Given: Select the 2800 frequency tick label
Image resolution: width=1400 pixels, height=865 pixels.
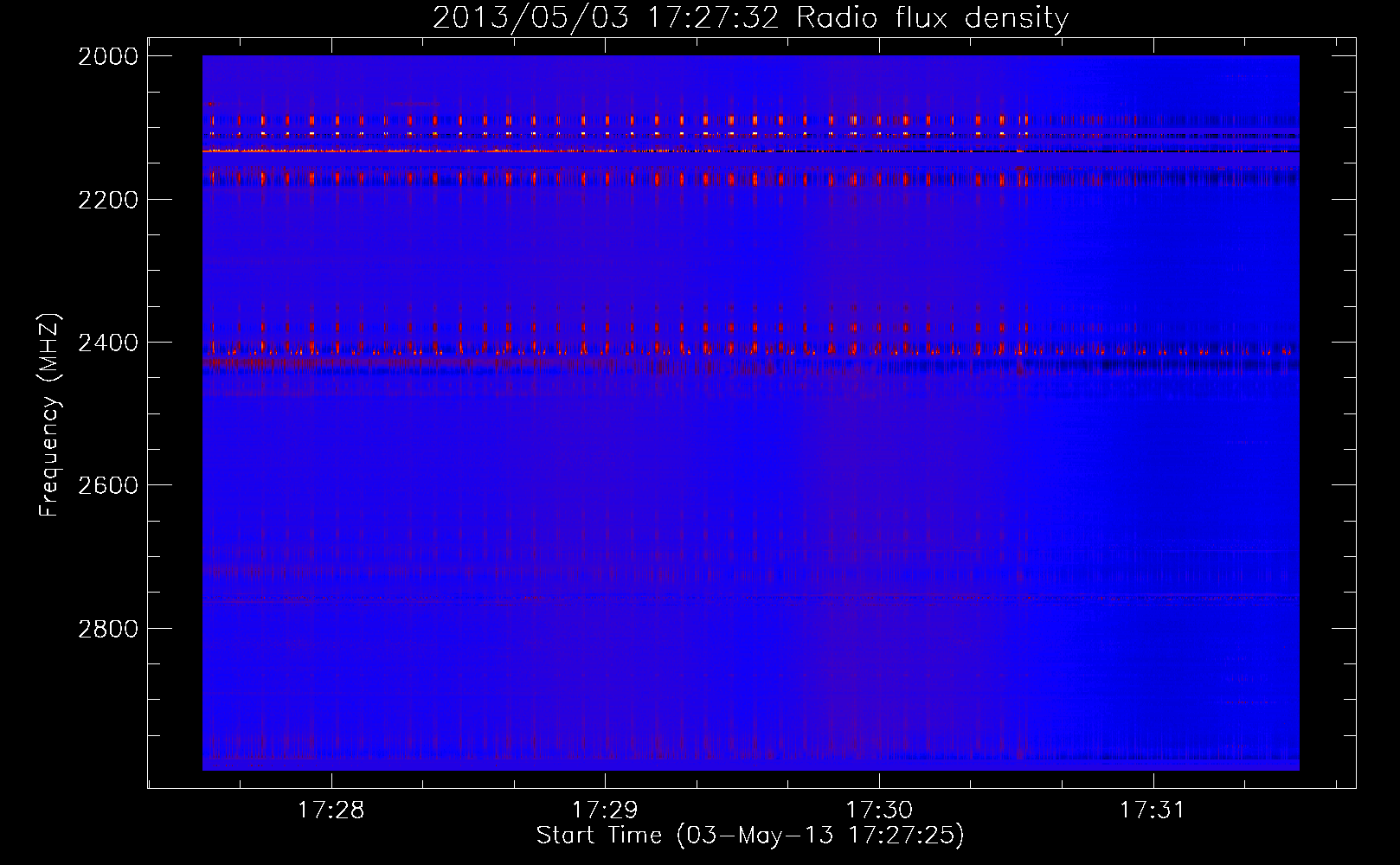Looking at the screenshot, I should coord(107,627).
